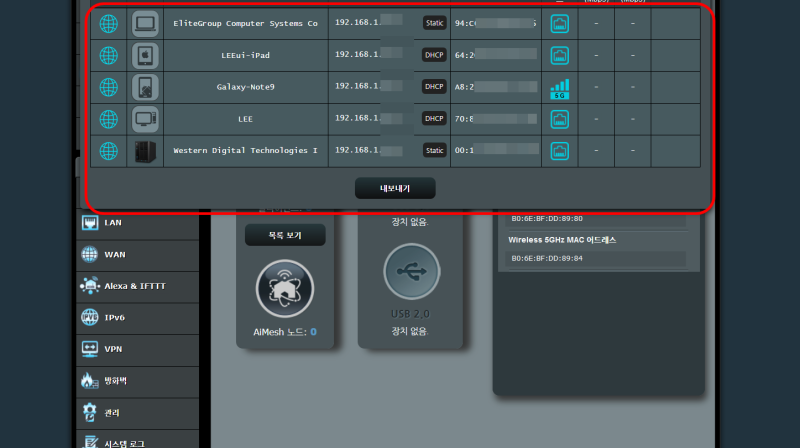Click wired interface icon in Western Digital row

[x=560, y=151]
